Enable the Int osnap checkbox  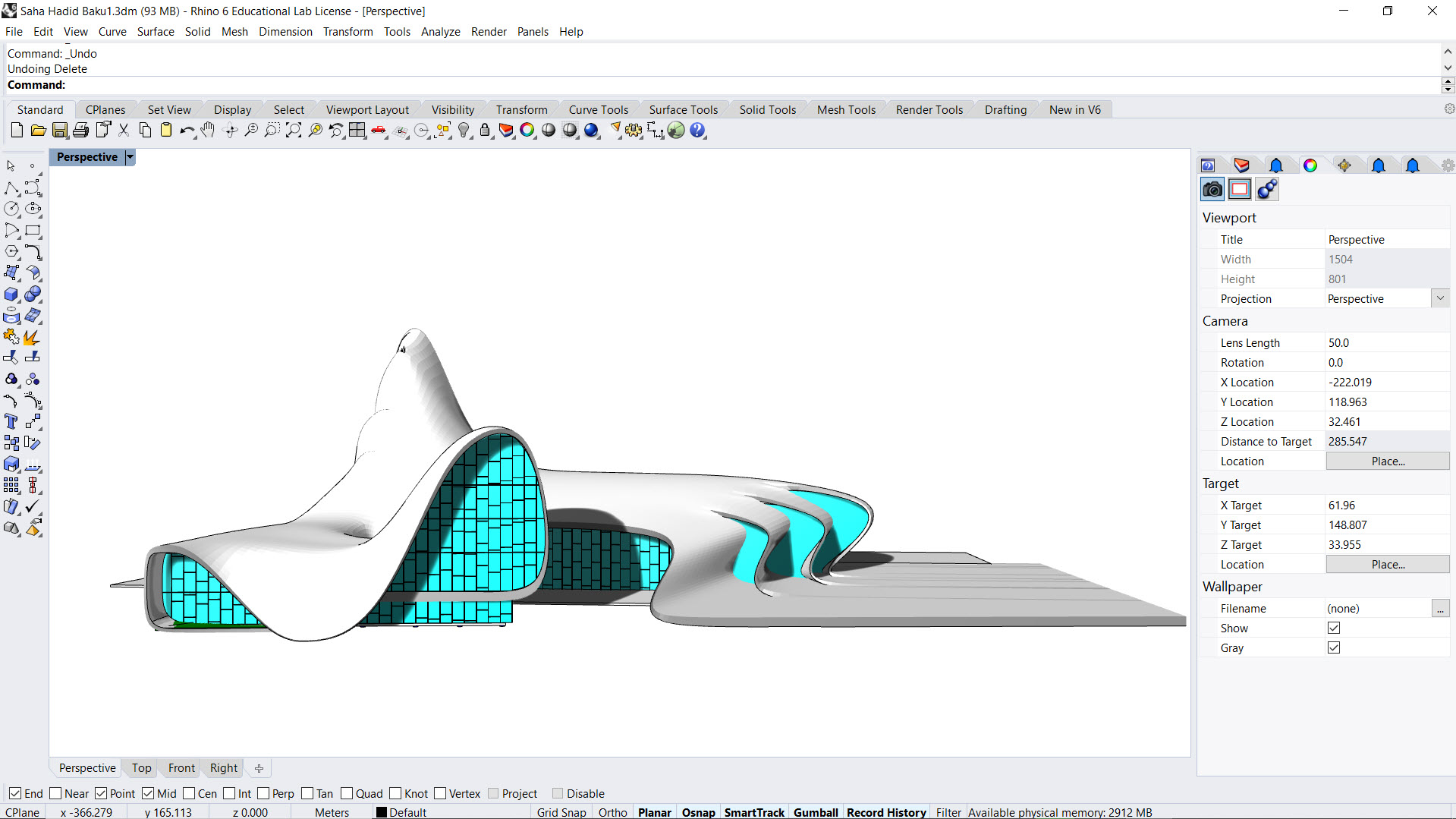coord(229,793)
